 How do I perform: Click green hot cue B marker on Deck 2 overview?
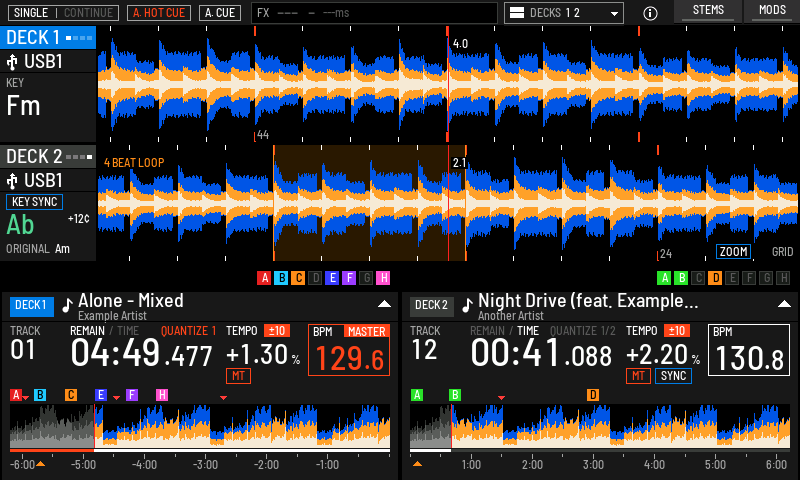coord(455,395)
